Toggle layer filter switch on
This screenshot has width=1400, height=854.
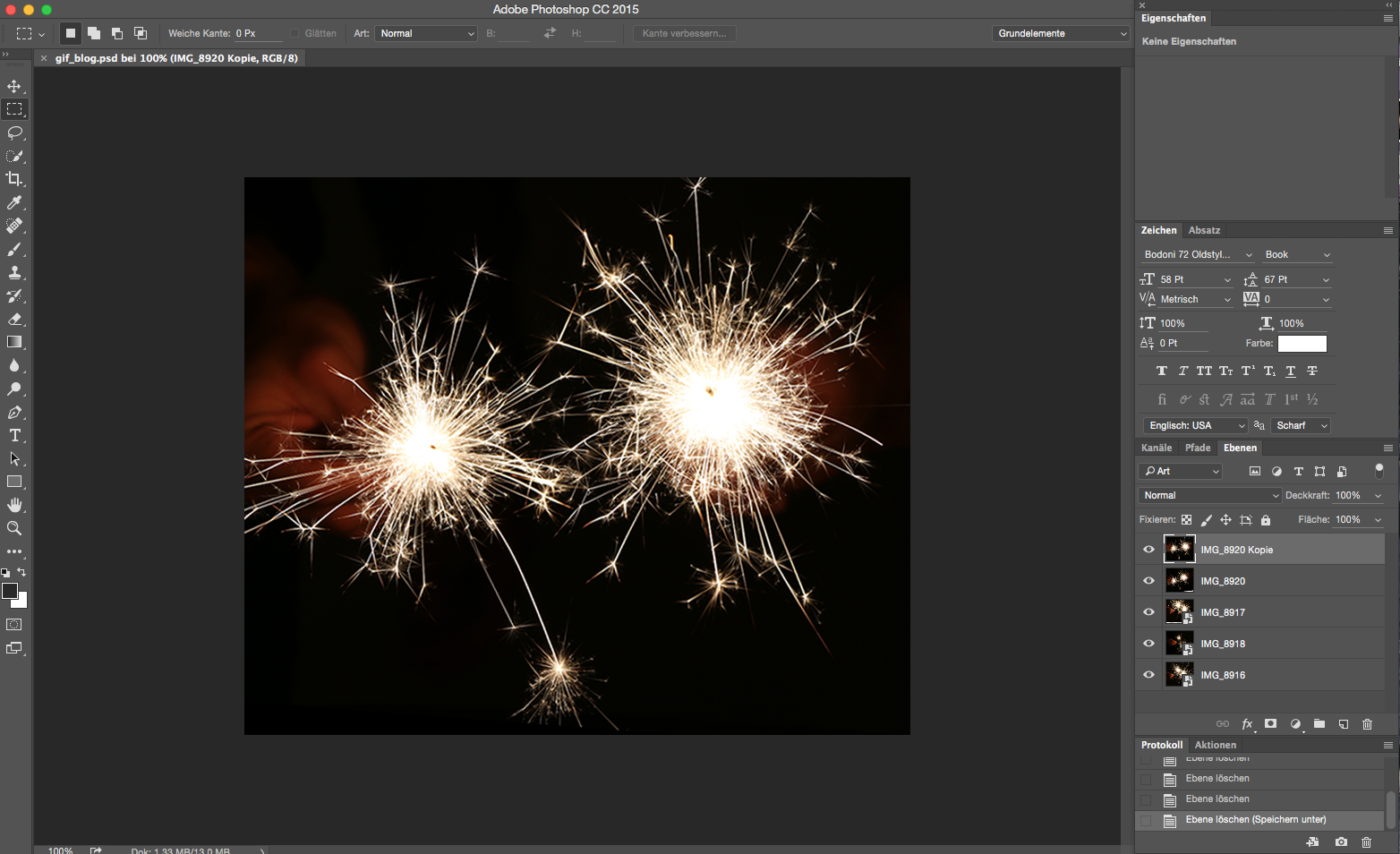pyautogui.click(x=1379, y=469)
